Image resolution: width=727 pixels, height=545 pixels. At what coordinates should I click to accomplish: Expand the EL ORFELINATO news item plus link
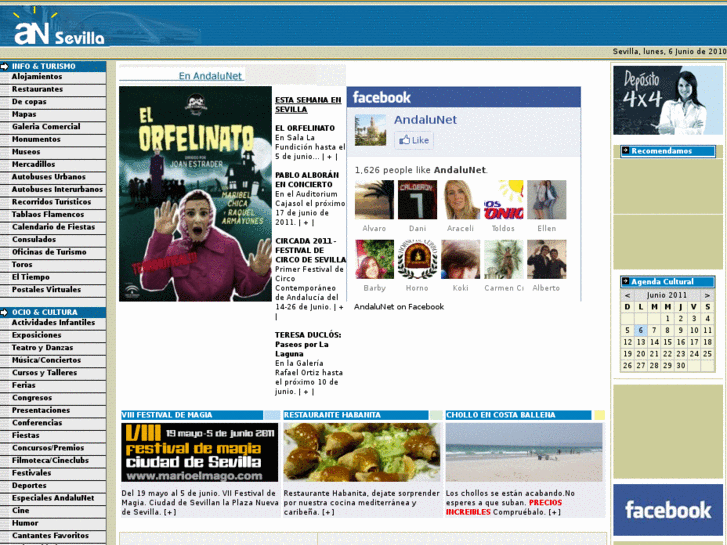point(330,157)
